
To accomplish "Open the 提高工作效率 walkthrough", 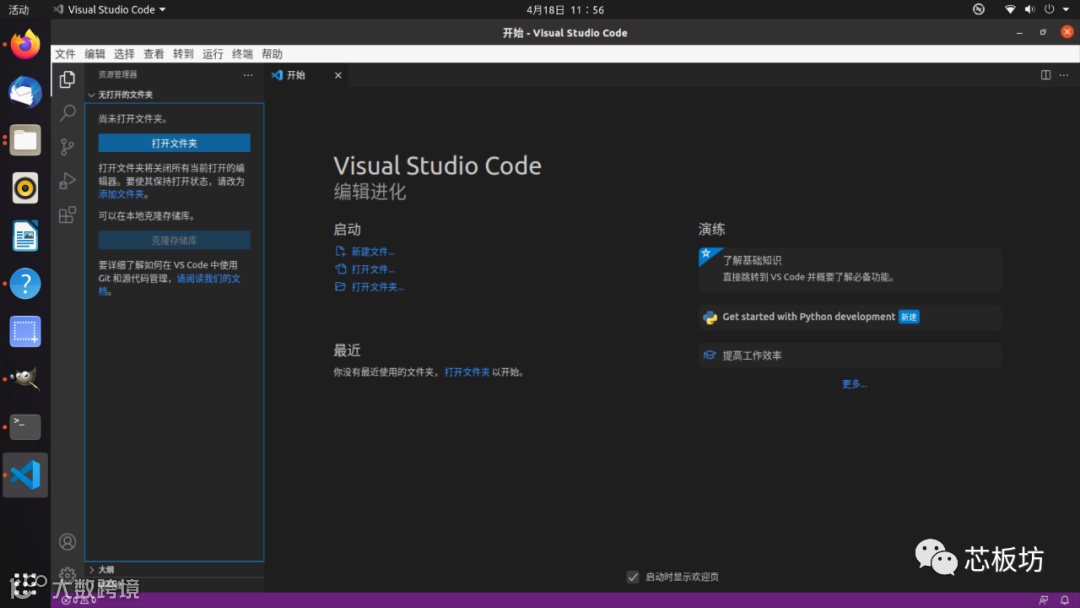I will (x=849, y=356).
